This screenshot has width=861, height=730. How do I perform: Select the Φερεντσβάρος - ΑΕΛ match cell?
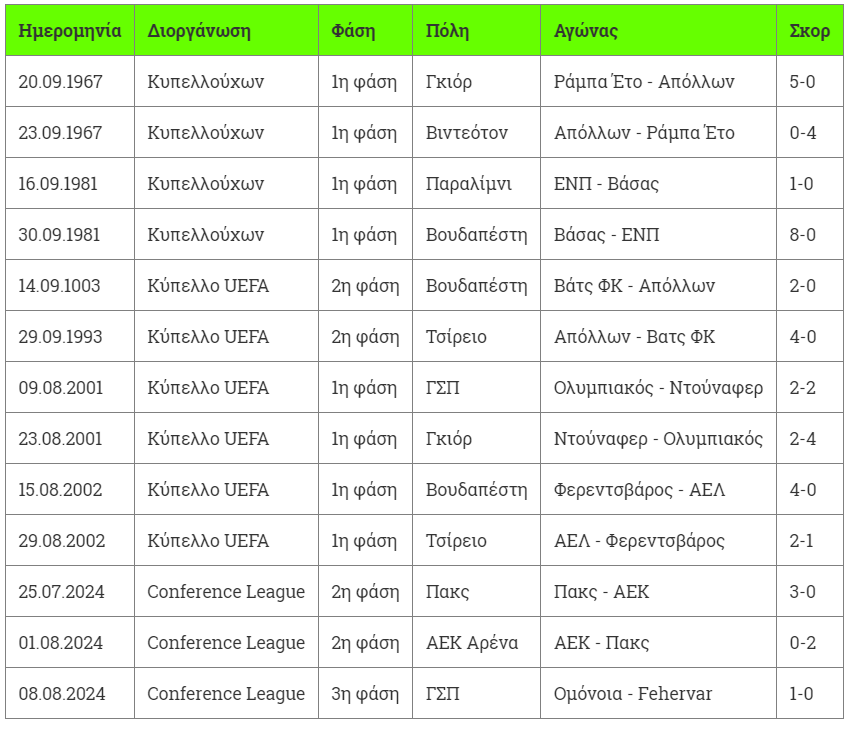(x=639, y=490)
